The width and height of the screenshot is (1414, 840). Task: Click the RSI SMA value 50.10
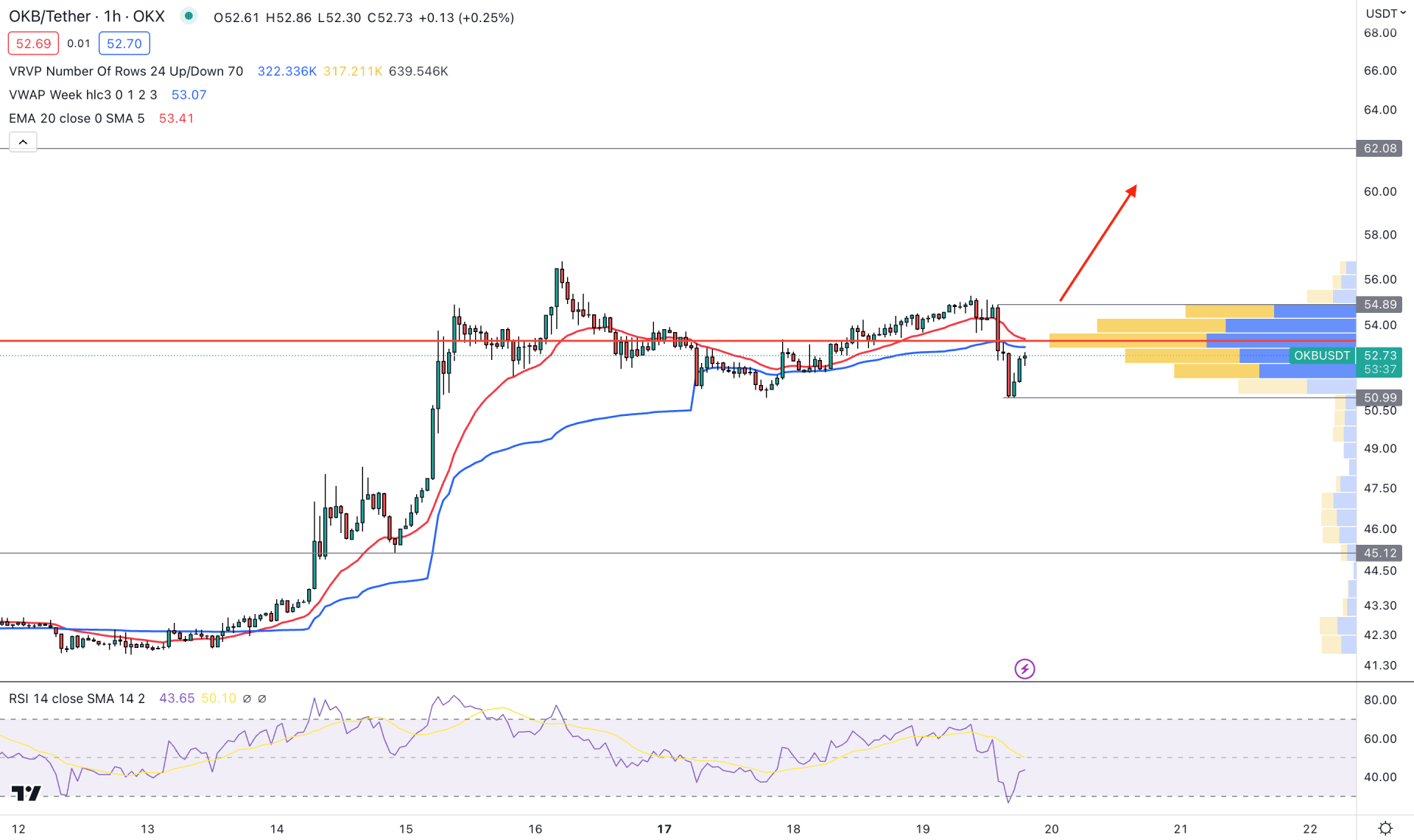point(219,698)
